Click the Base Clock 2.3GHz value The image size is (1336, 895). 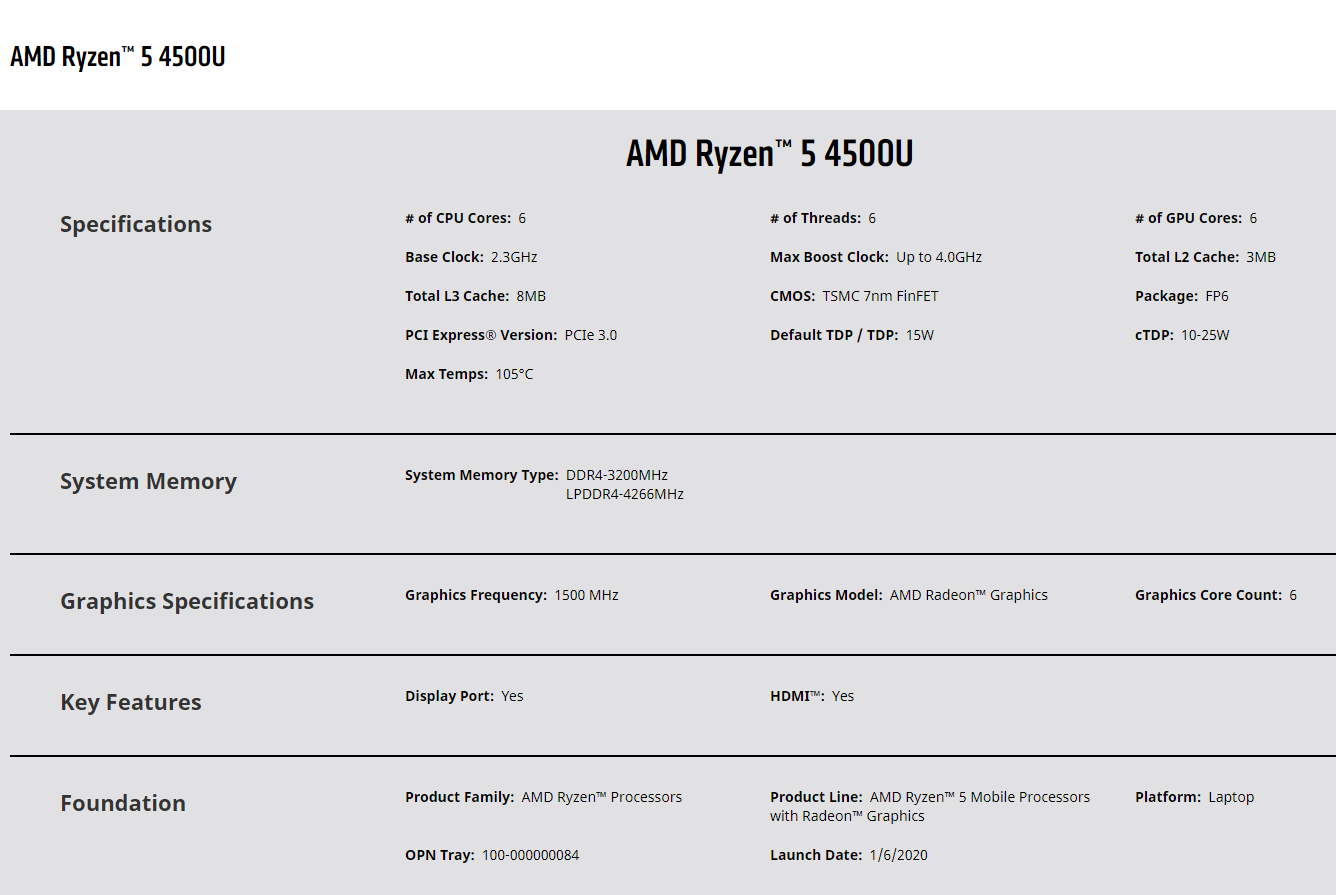[x=514, y=257]
